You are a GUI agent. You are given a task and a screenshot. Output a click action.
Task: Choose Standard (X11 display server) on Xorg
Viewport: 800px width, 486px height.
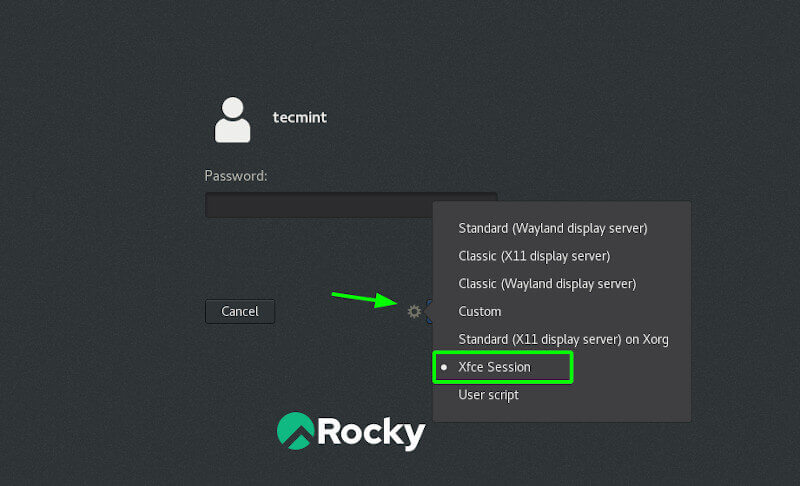[x=563, y=340]
